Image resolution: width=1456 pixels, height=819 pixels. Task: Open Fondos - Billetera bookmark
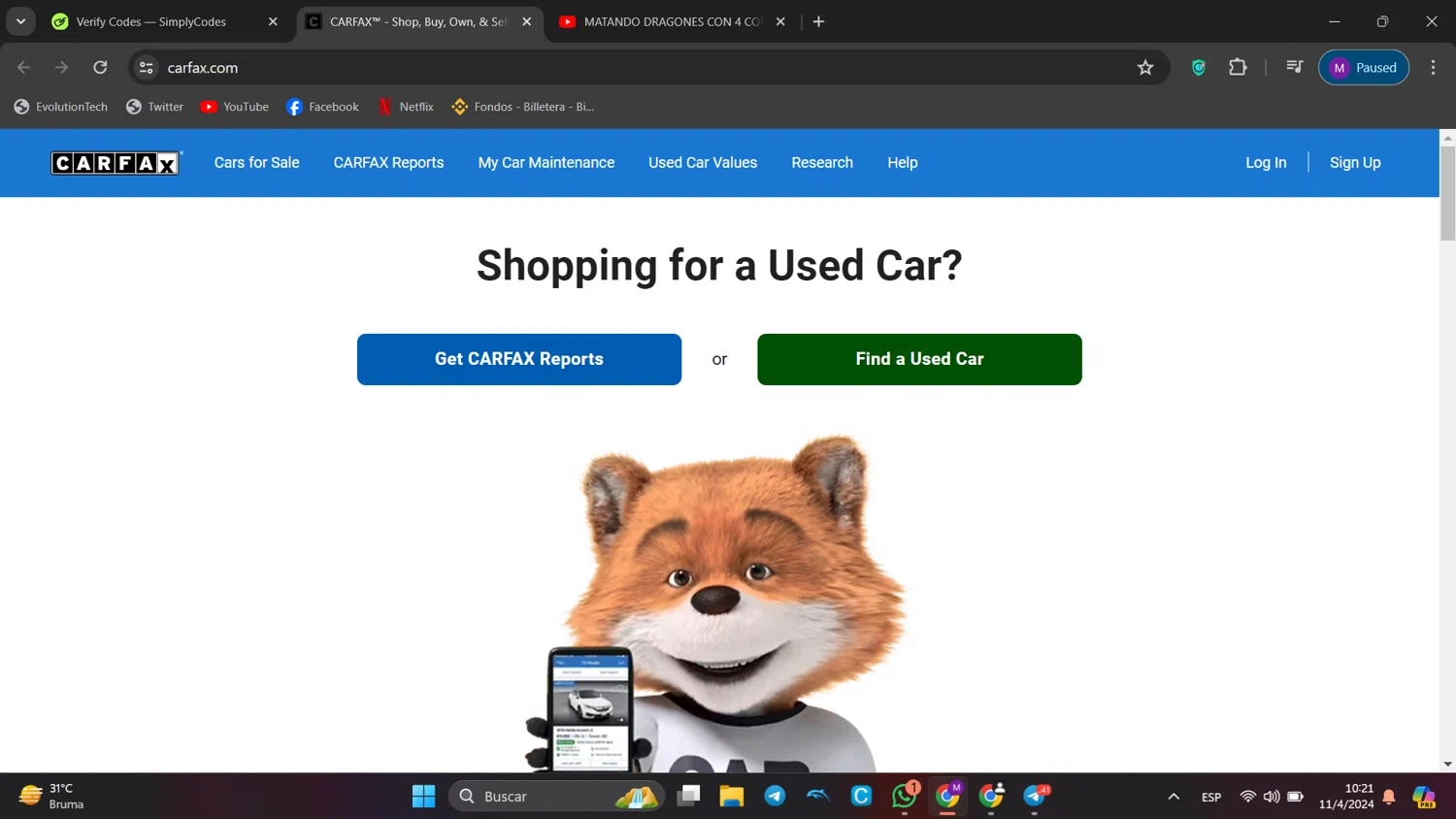click(523, 107)
